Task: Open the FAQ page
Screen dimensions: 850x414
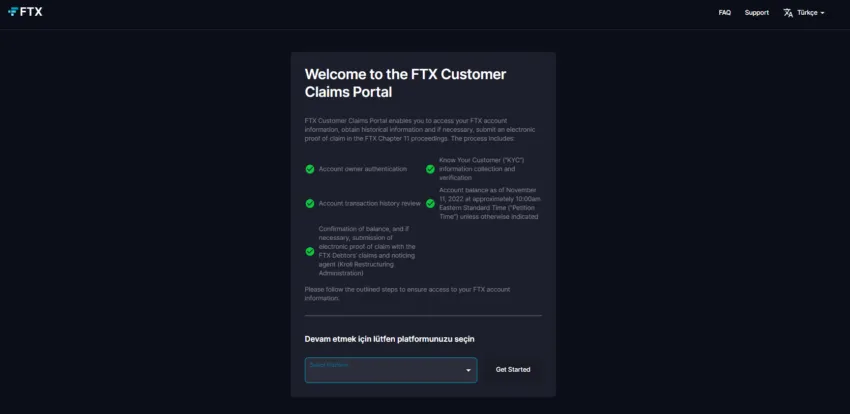Action: click(724, 12)
